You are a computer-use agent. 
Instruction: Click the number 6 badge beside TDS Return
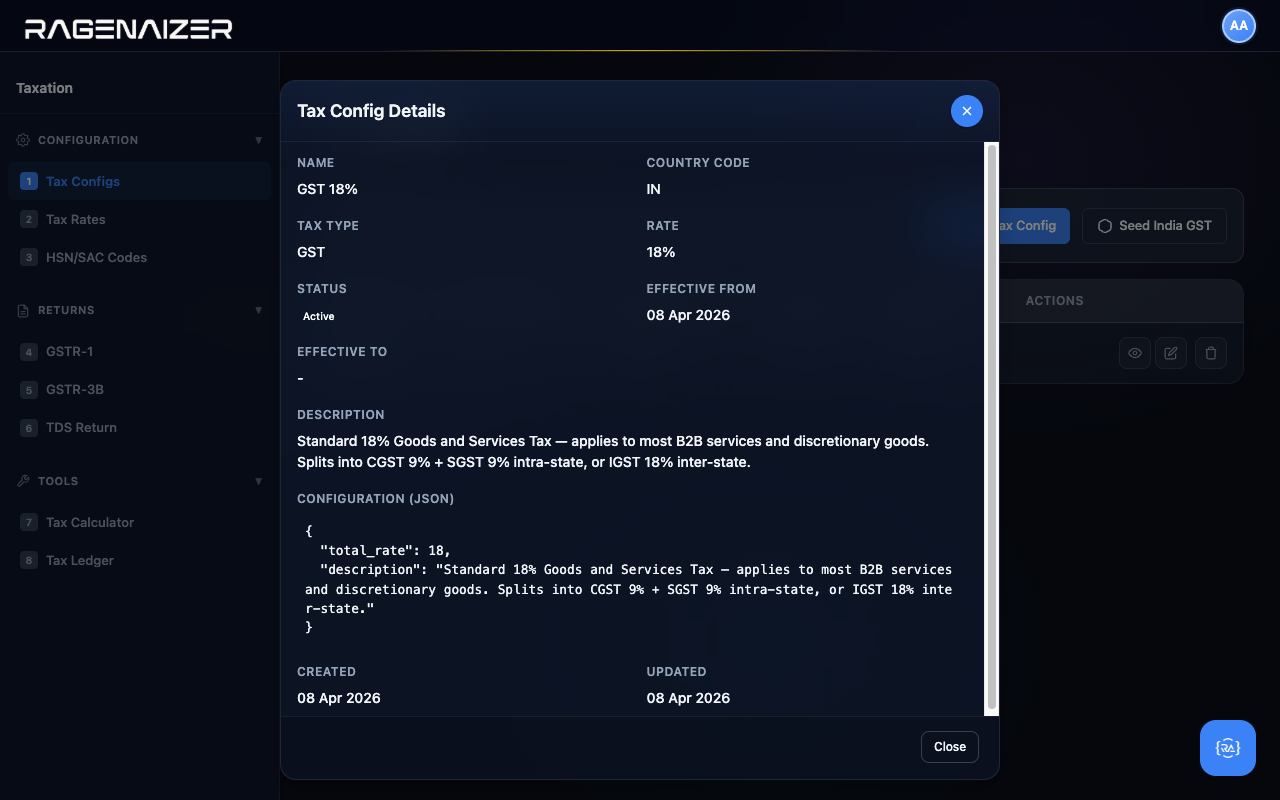29,427
